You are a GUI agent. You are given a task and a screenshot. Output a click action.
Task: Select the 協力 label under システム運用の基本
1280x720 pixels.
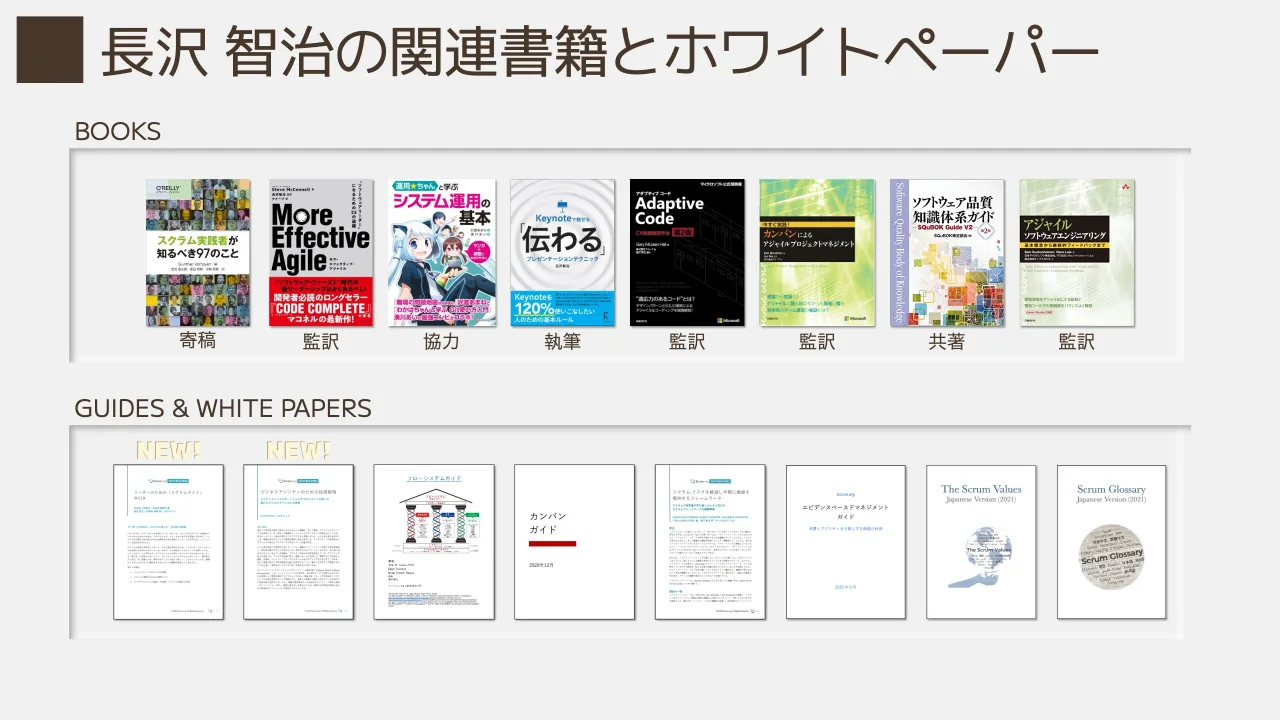point(442,341)
